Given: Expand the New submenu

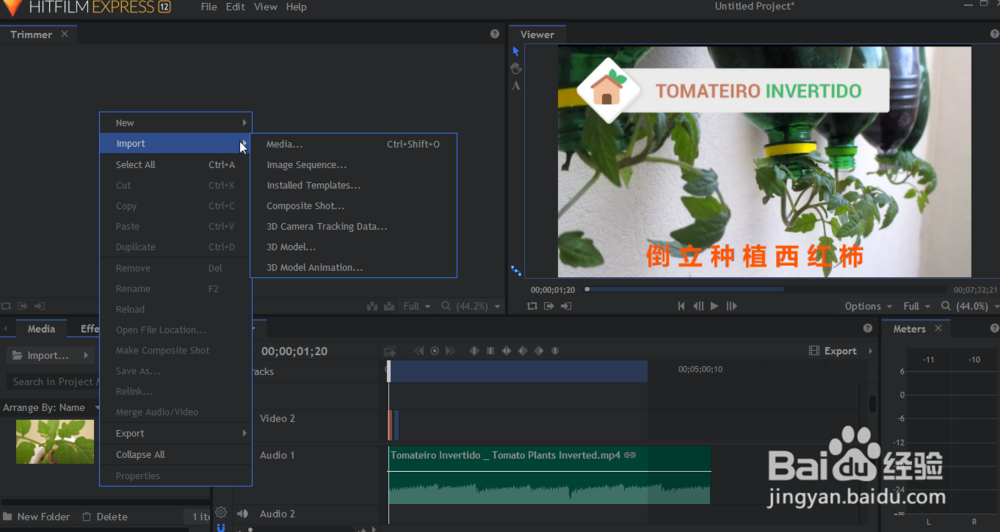Looking at the screenshot, I should point(175,122).
